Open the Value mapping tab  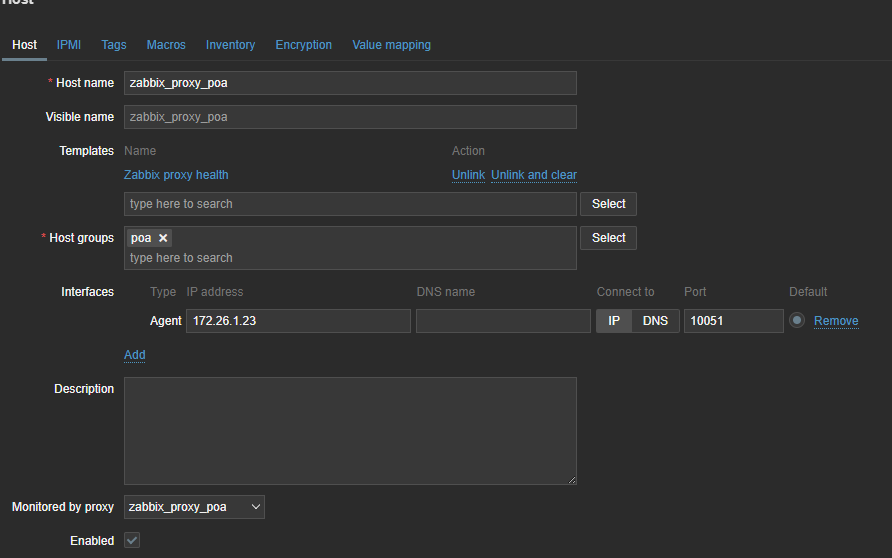(x=391, y=45)
